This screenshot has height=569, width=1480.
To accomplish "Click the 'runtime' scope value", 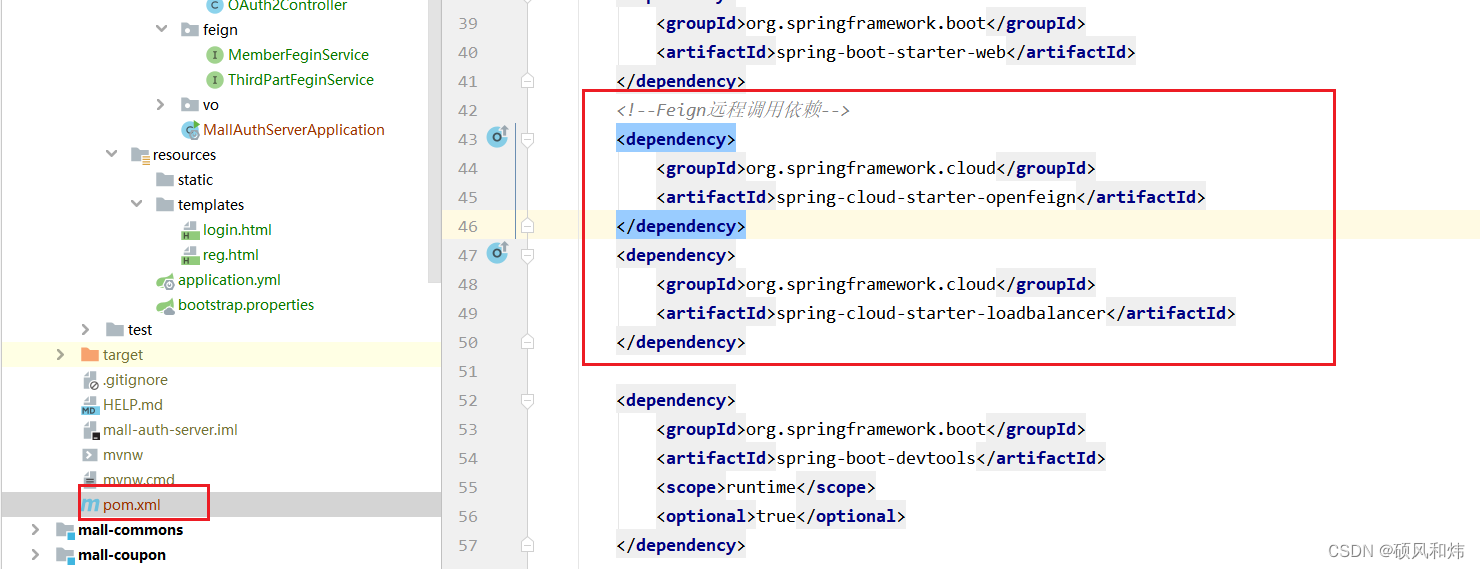I will coord(761,487).
